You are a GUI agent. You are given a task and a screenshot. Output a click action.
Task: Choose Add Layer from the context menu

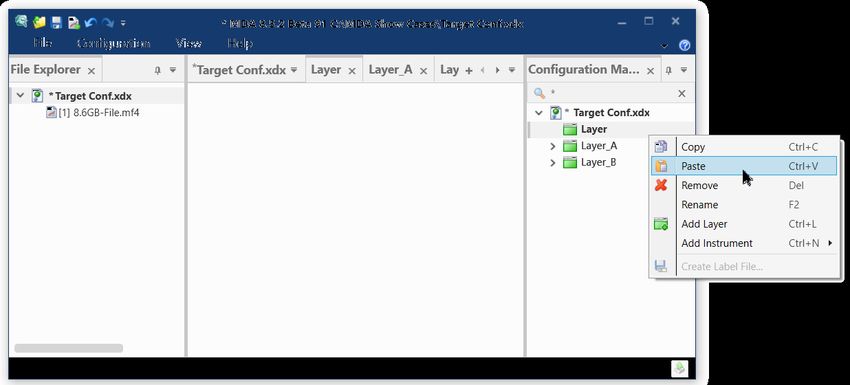coord(743,224)
